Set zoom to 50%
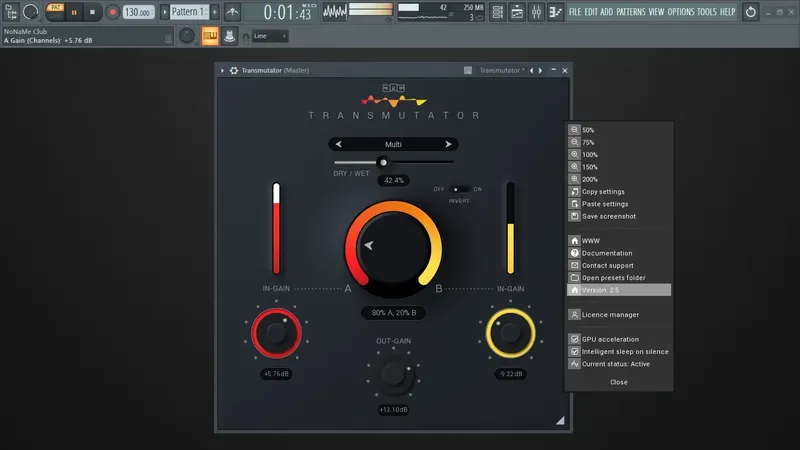This screenshot has height=450, width=800. coord(619,130)
